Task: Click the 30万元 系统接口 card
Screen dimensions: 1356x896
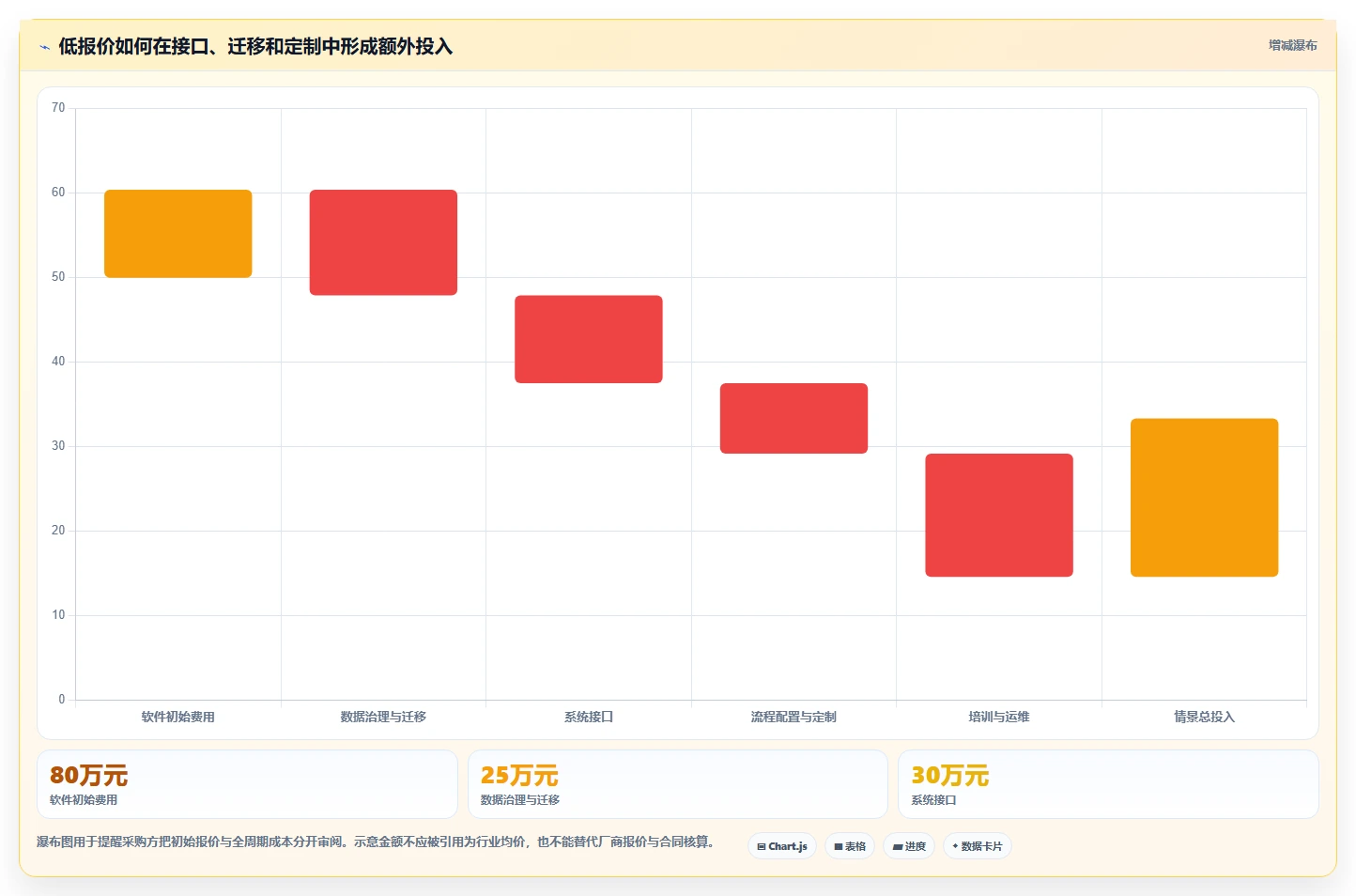Action: 1108,784
